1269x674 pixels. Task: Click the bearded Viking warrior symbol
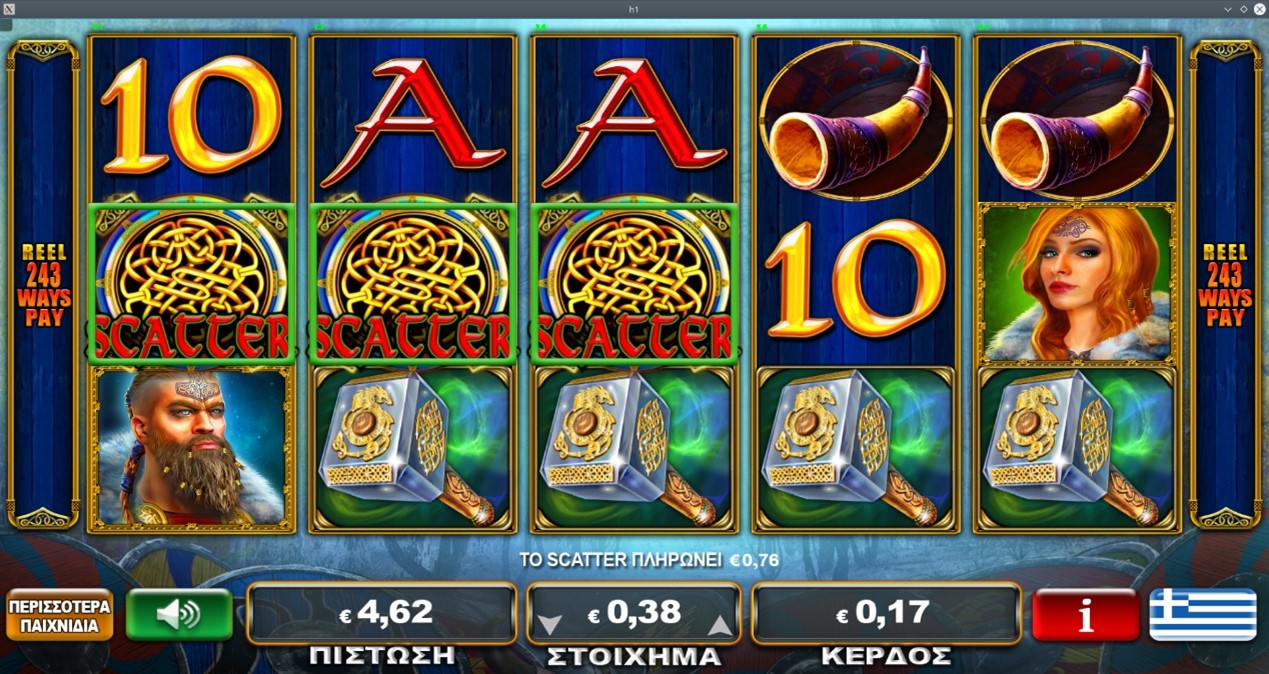point(192,447)
